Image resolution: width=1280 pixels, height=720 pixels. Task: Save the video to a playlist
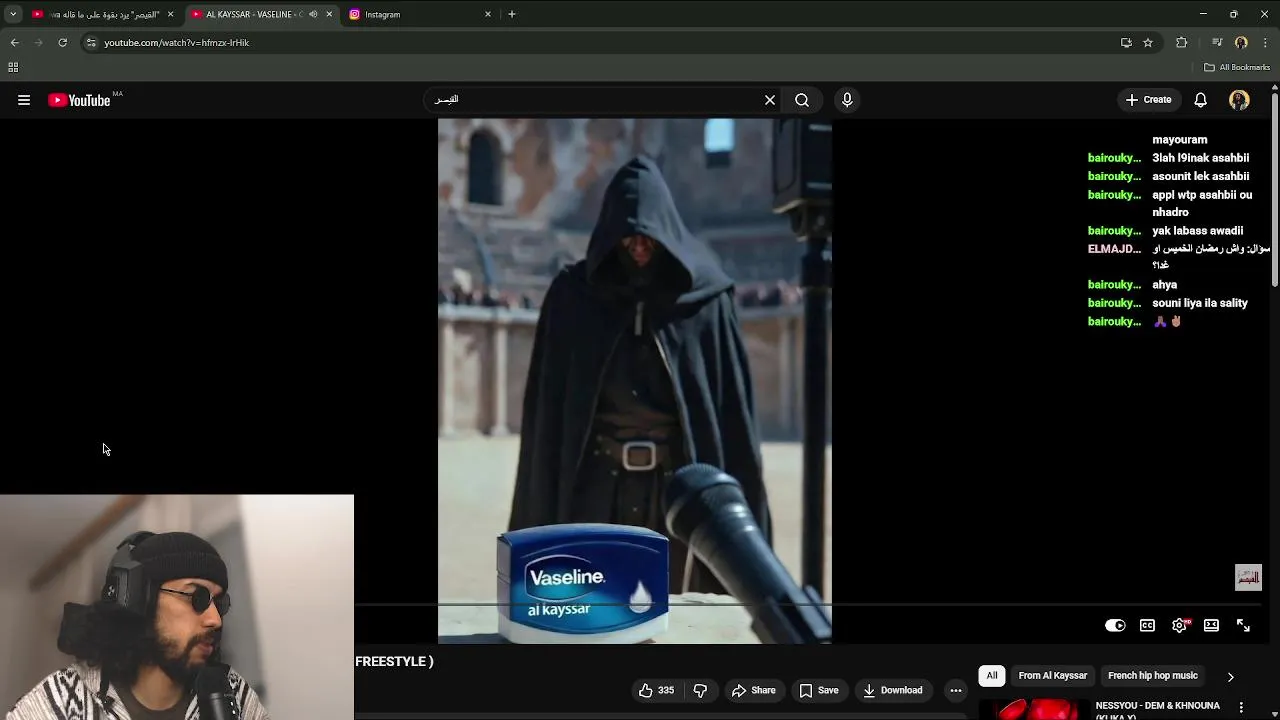point(819,690)
